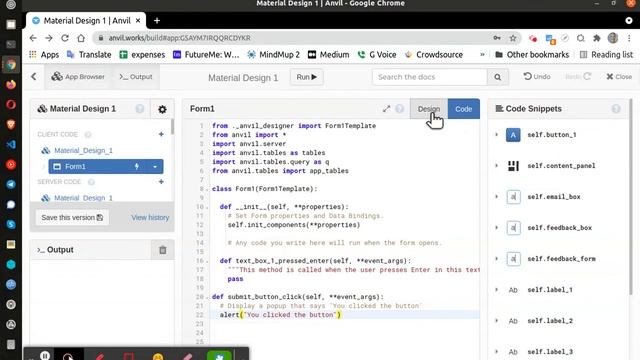Go back using editor left chevron
640x360 pixels.
[34, 76]
